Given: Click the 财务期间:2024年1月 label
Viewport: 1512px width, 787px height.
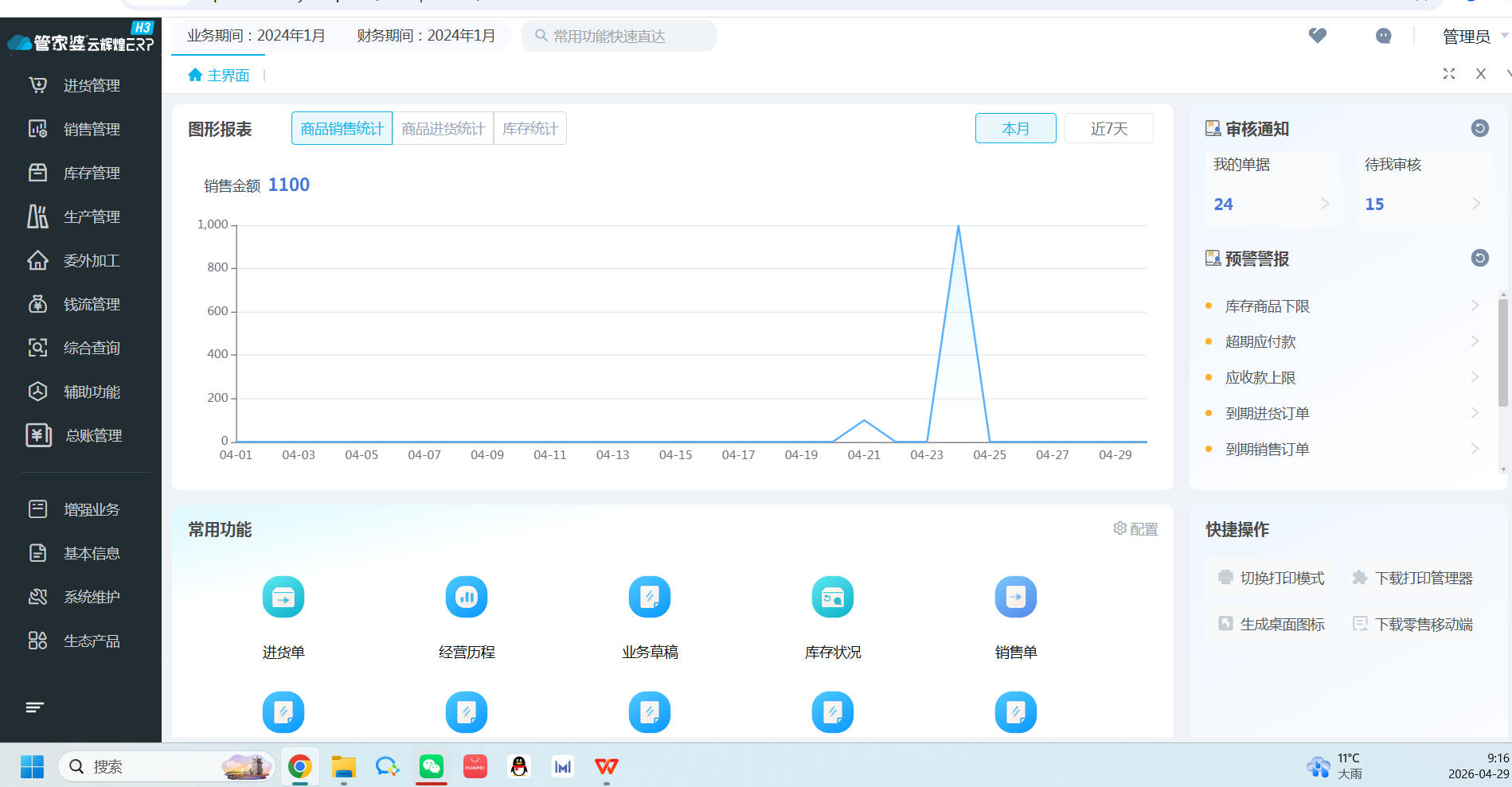Looking at the screenshot, I should point(426,36).
